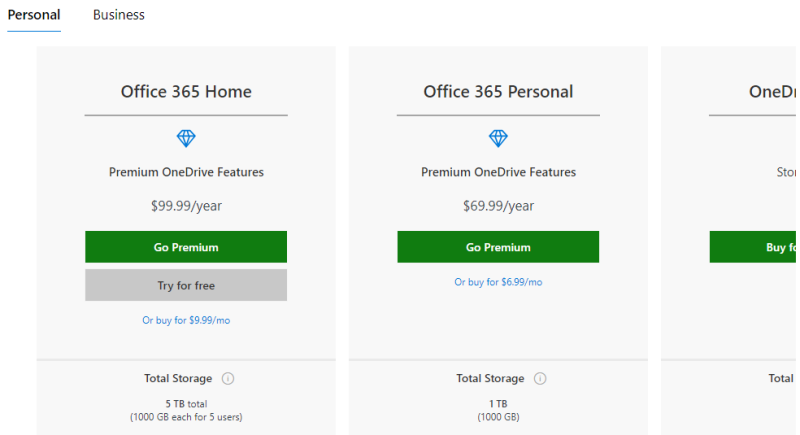
Task: Open the Total Storage info icon for Personal plan
Action: pyautogui.click(x=540, y=378)
